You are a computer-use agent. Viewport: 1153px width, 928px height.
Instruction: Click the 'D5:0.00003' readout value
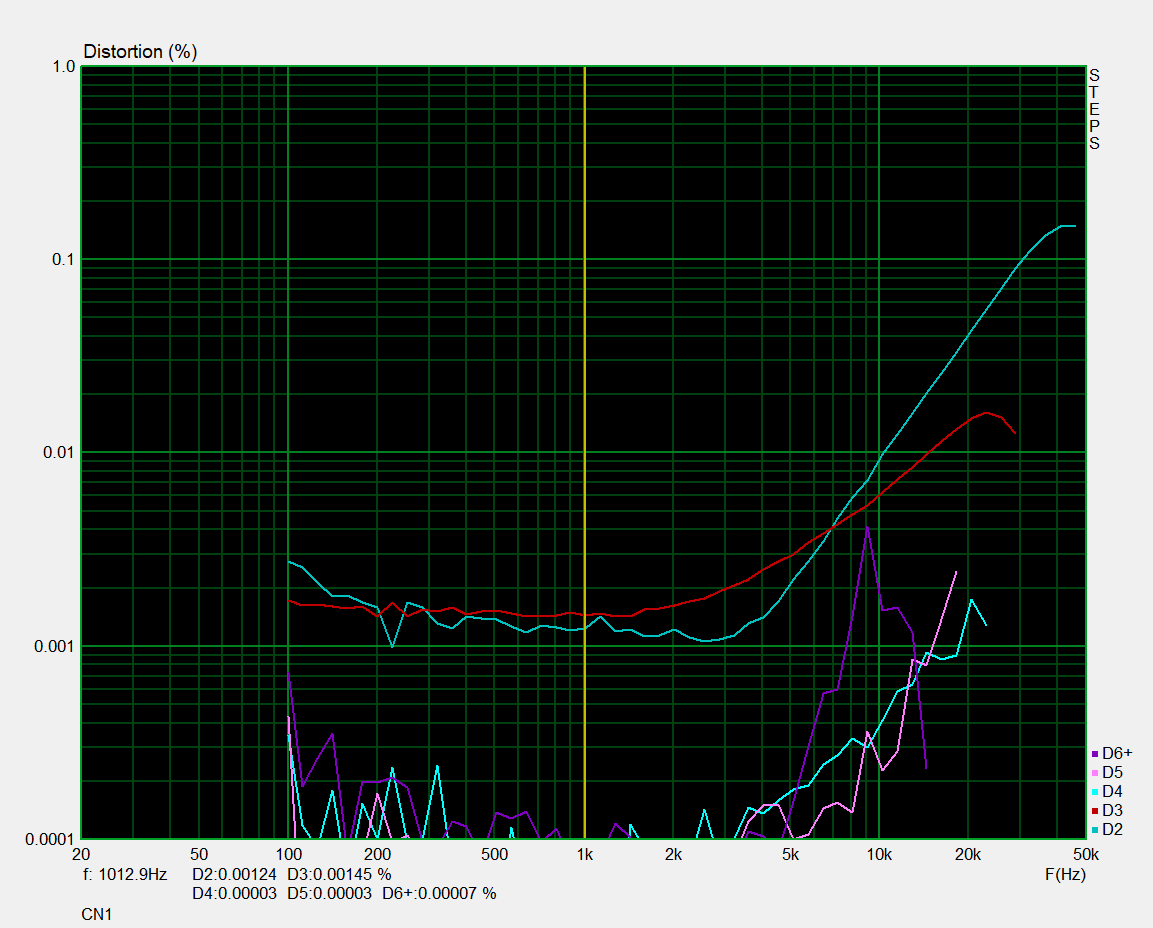[329, 894]
